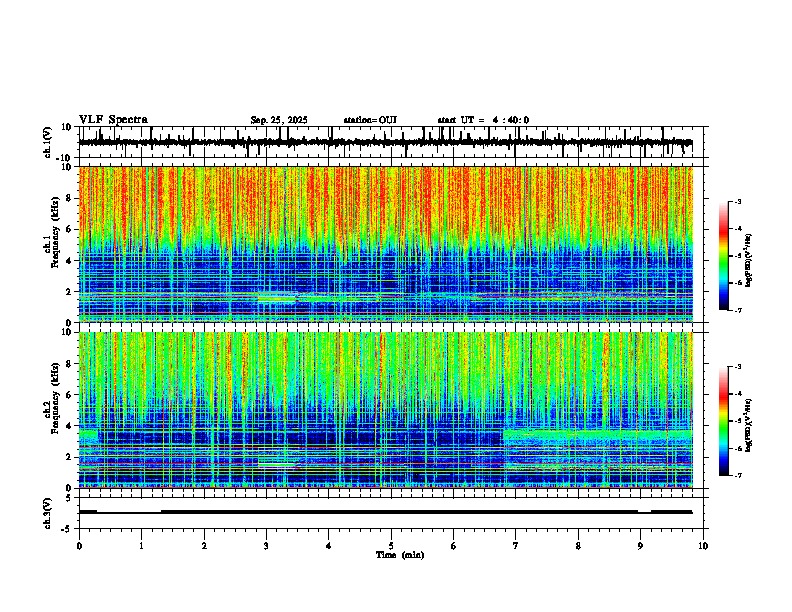Click the "VLF Spectra" title text

click(x=113, y=120)
